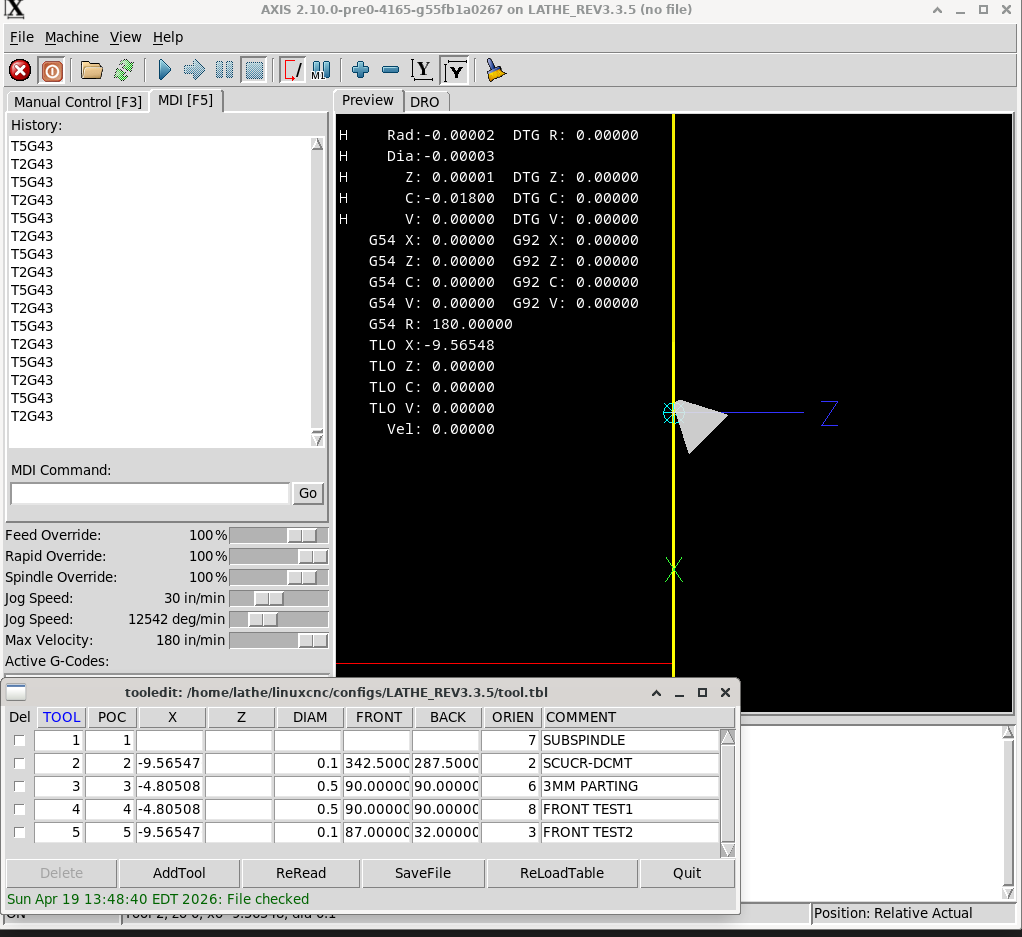Tick Del checkbox for tool 5 FRONT TEST2
1022x937 pixels.
tap(19, 832)
